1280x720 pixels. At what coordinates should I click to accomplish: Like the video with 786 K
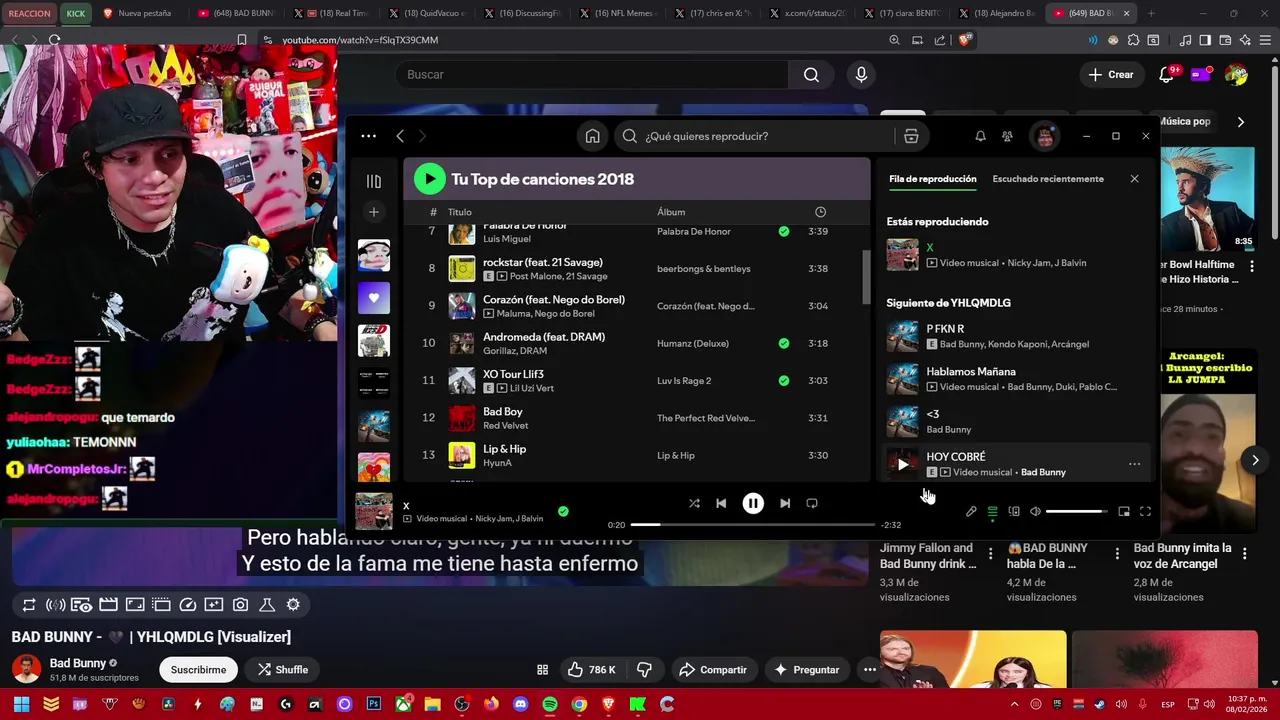click(x=591, y=670)
